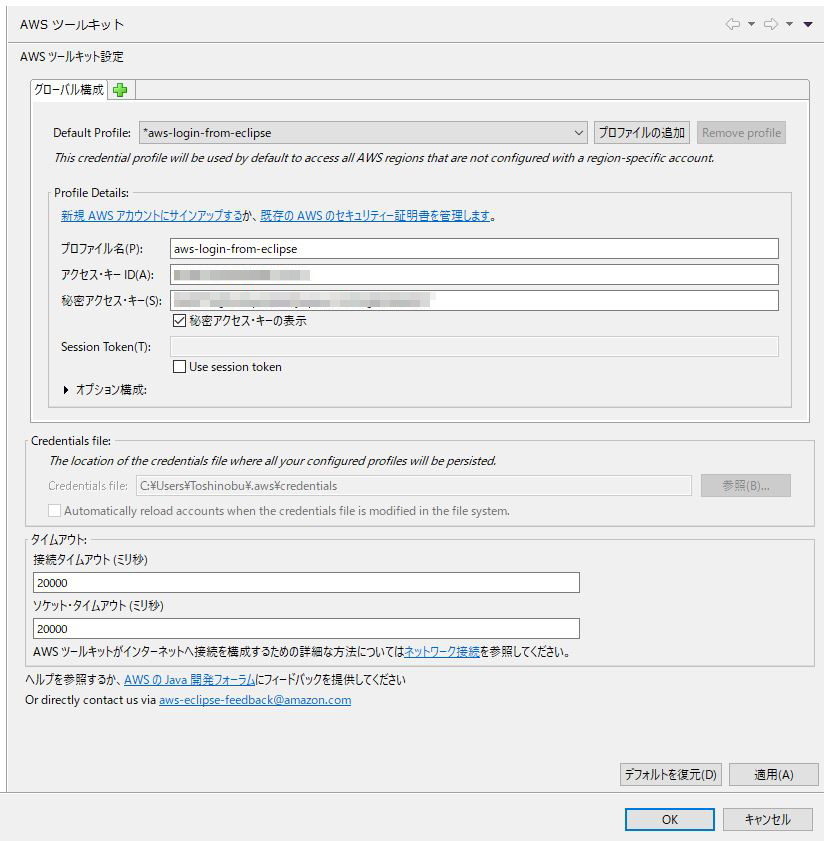Focus the プロファイル名 input field

(474, 249)
